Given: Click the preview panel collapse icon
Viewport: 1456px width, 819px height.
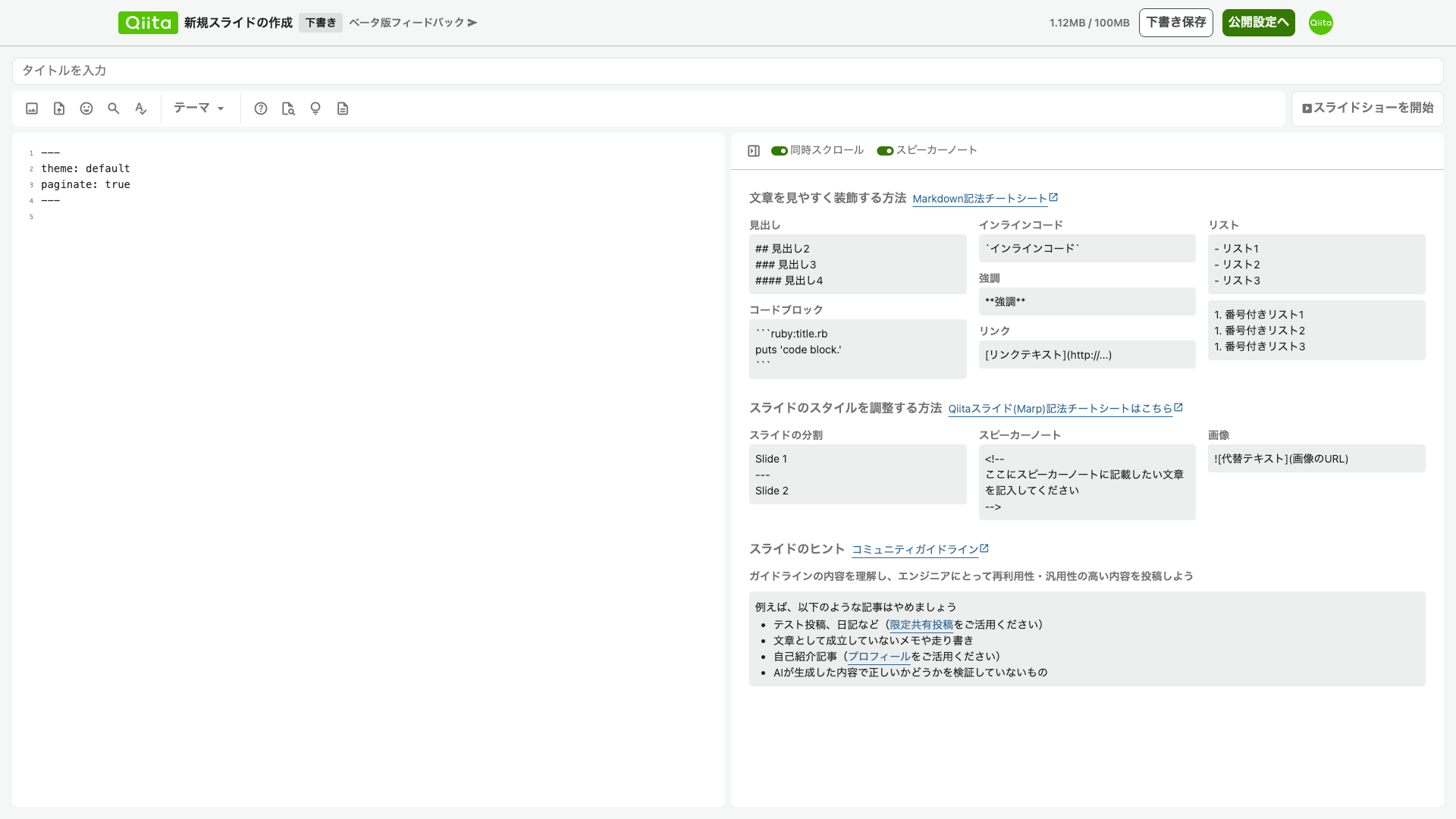Looking at the screenshot, I should point(754,151).
